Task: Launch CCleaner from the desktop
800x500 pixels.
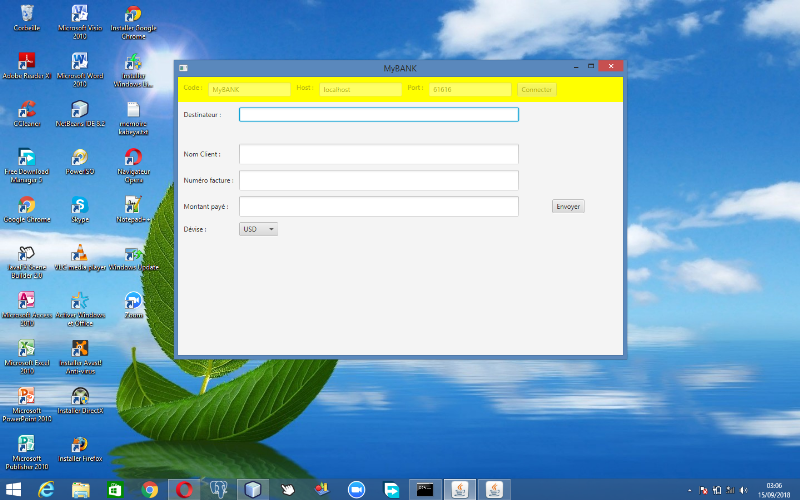Action: pos(27,110)
